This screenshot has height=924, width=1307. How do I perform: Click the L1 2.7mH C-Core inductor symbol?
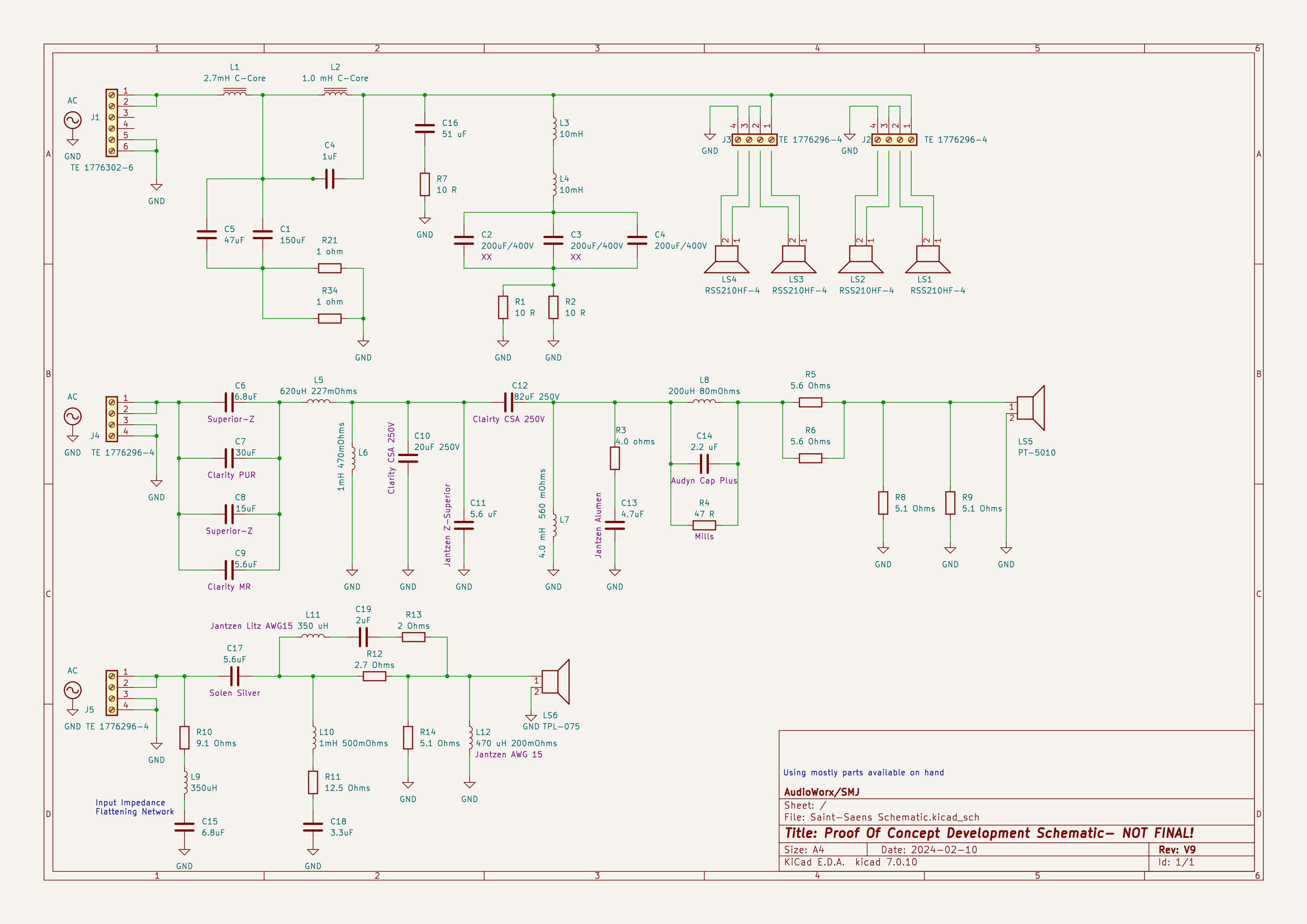pyautogui.click(x=234, y=93)
